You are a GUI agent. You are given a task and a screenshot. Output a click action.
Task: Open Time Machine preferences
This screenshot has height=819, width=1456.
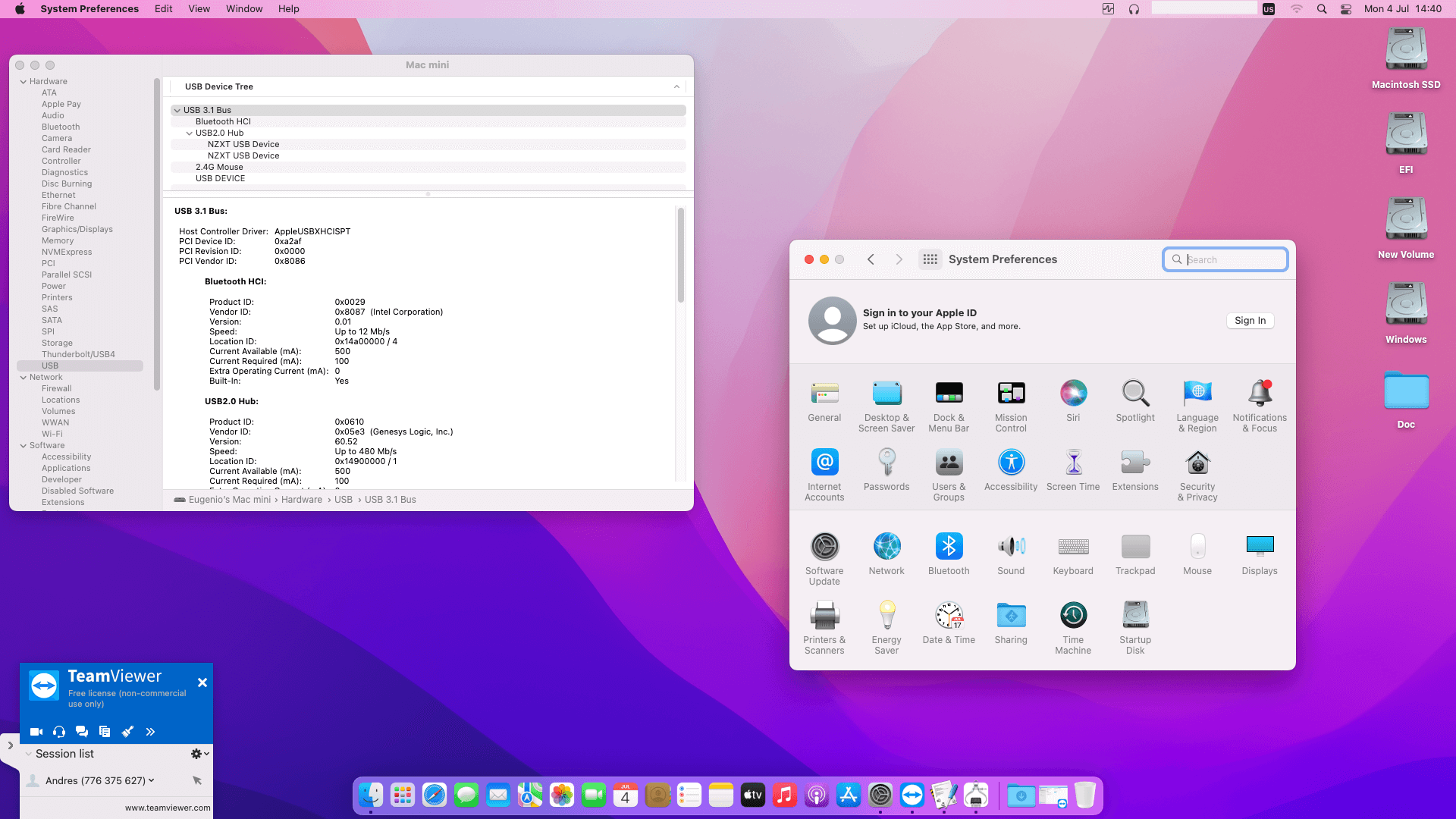click(1073, 629)
